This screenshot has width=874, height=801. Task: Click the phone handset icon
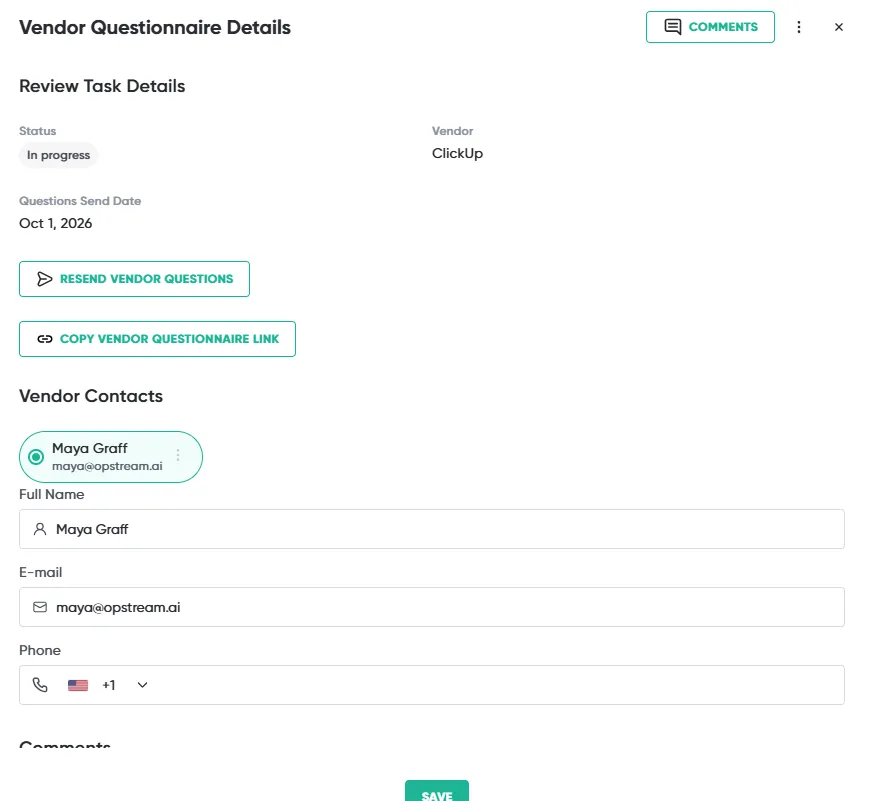[x=40, y=685]
